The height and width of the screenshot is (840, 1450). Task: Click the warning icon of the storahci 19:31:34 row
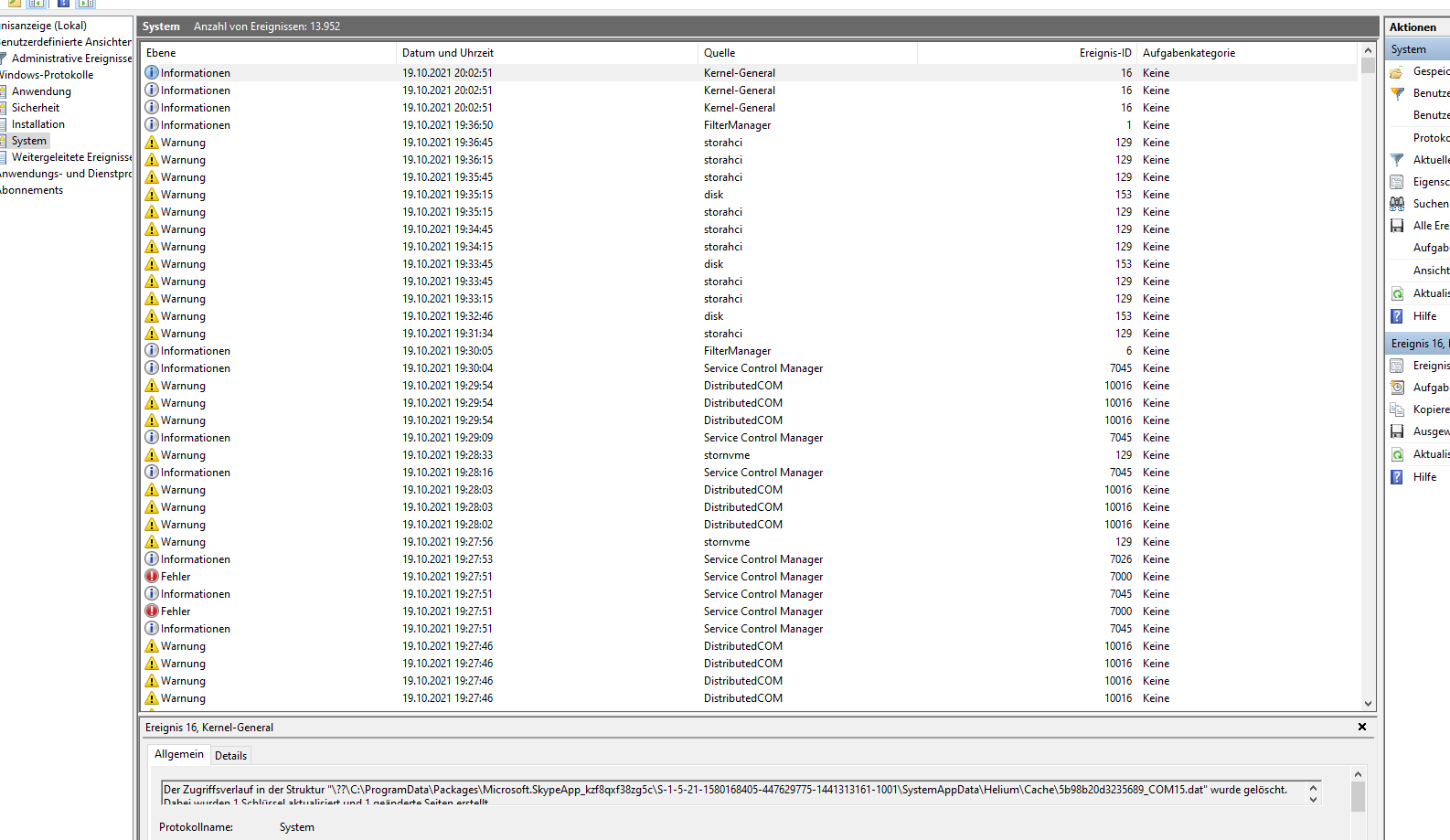click(x=152, y=333)
